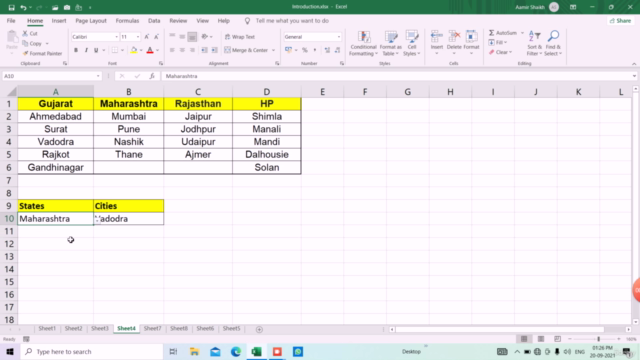Toggle Underline formatting

[x=96, y=50]
